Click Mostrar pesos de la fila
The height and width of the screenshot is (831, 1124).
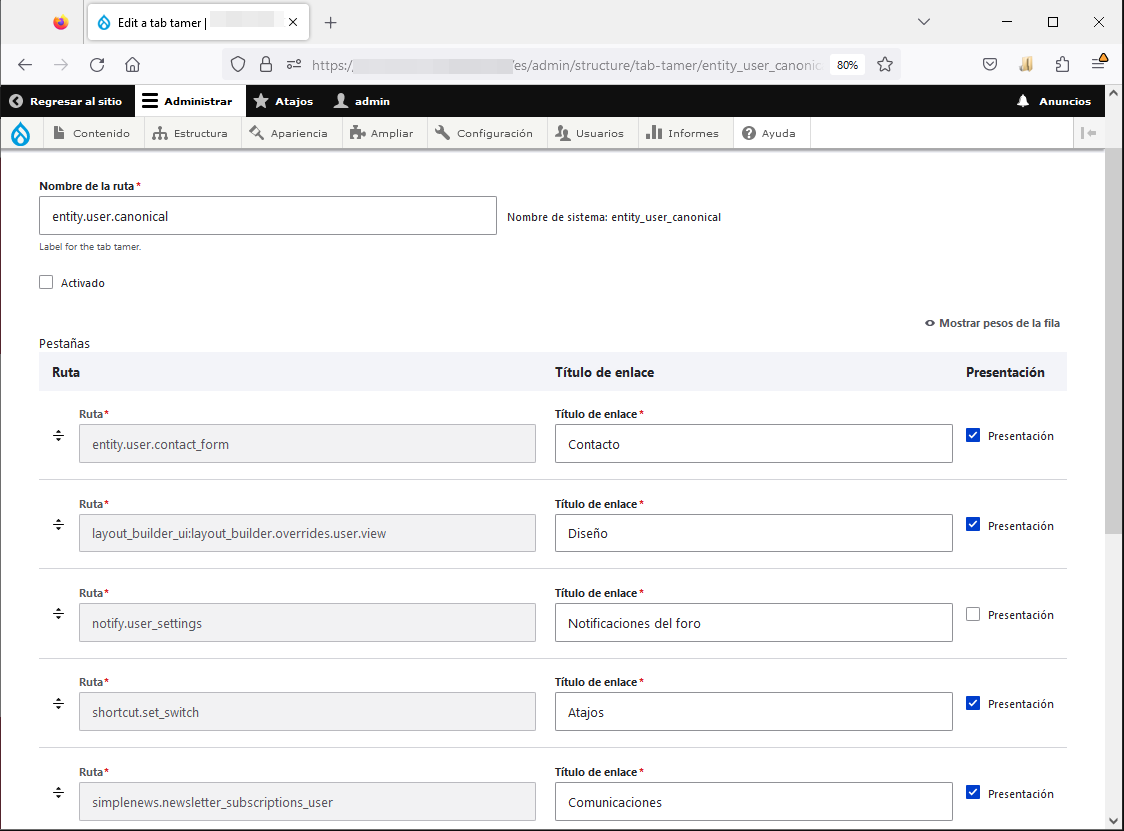point(992,323)
